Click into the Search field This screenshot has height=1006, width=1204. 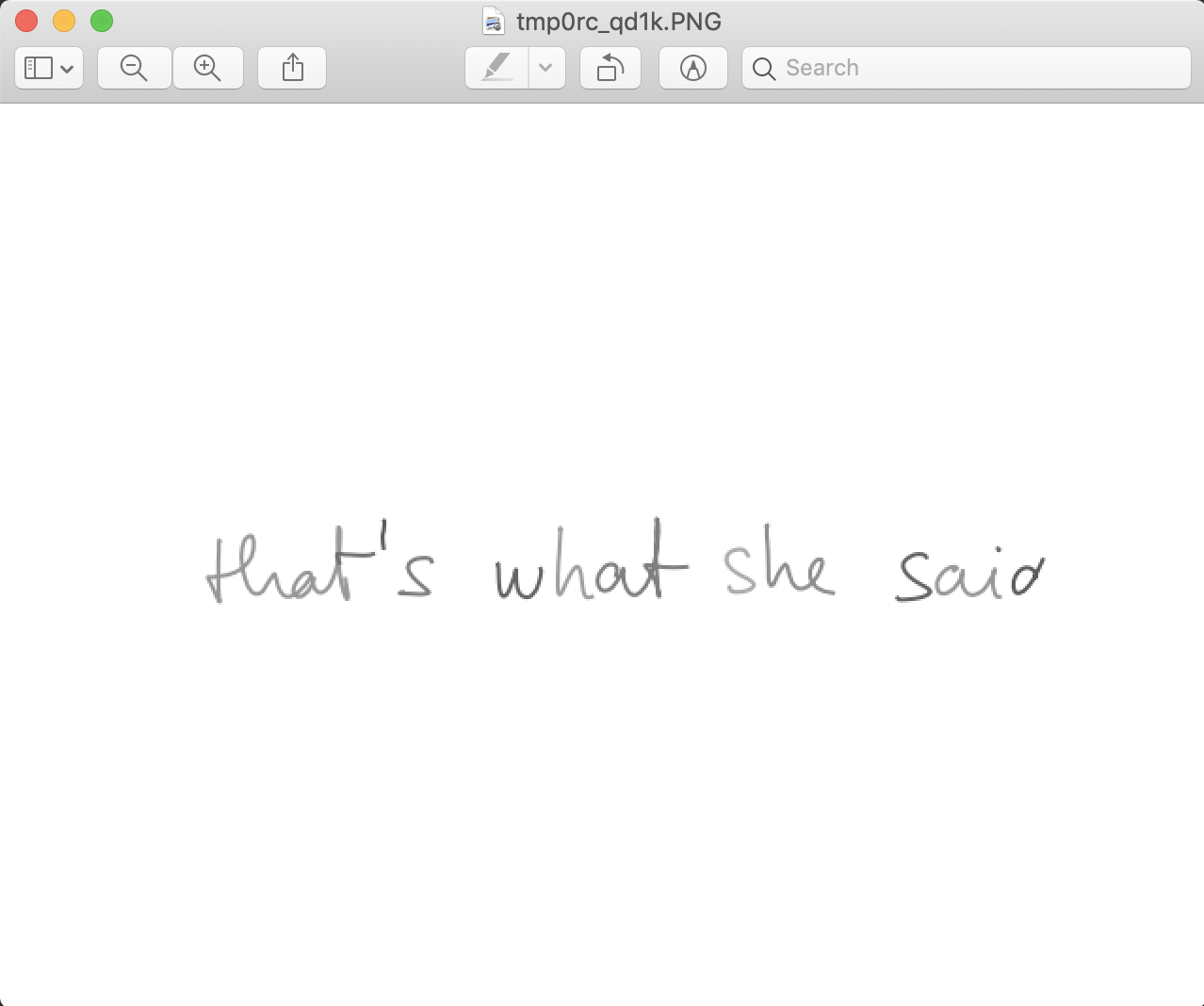pyautogui.click(x=967, y=68)
